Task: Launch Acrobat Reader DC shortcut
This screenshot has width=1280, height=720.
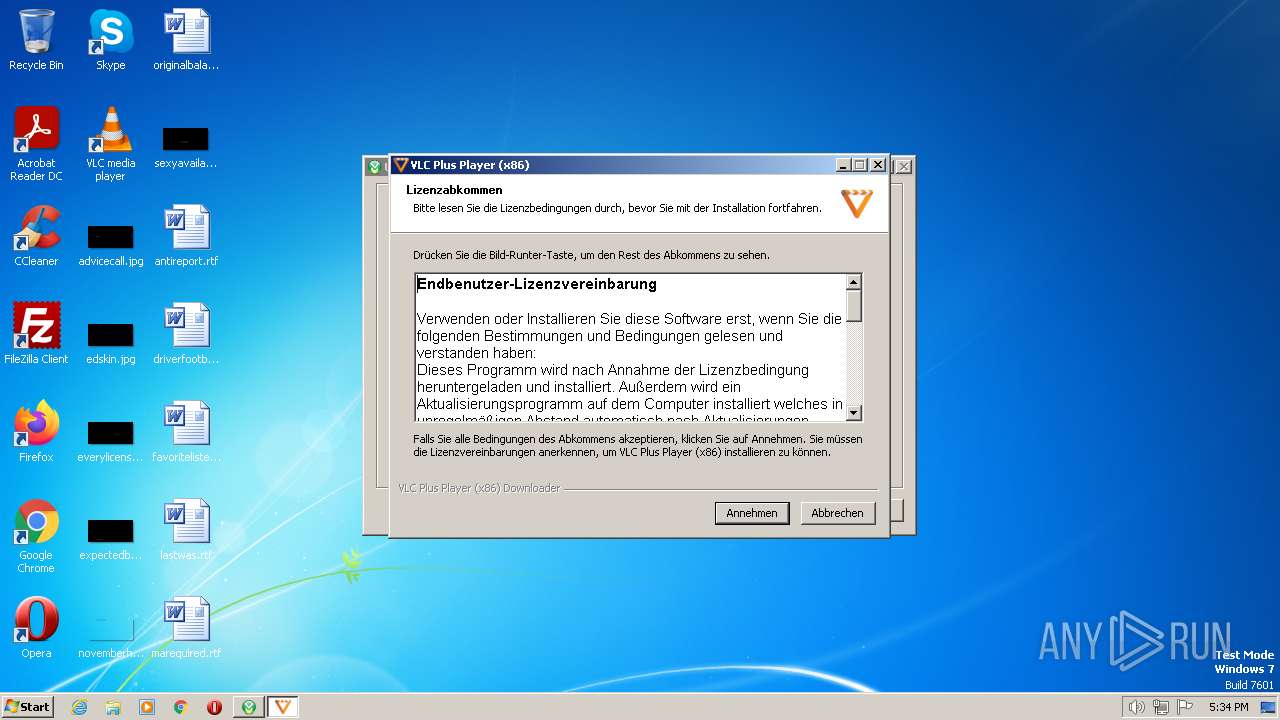Action: [x=36, y=144]
